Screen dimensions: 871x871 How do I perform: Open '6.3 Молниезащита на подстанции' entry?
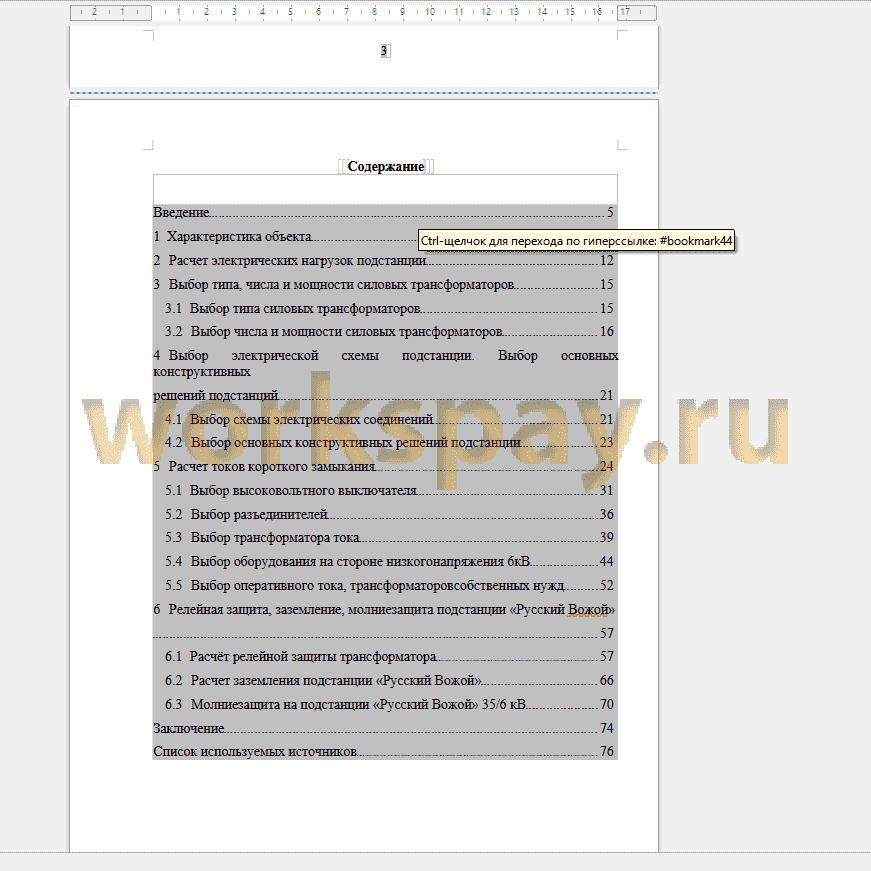click(x=389, y=704)
